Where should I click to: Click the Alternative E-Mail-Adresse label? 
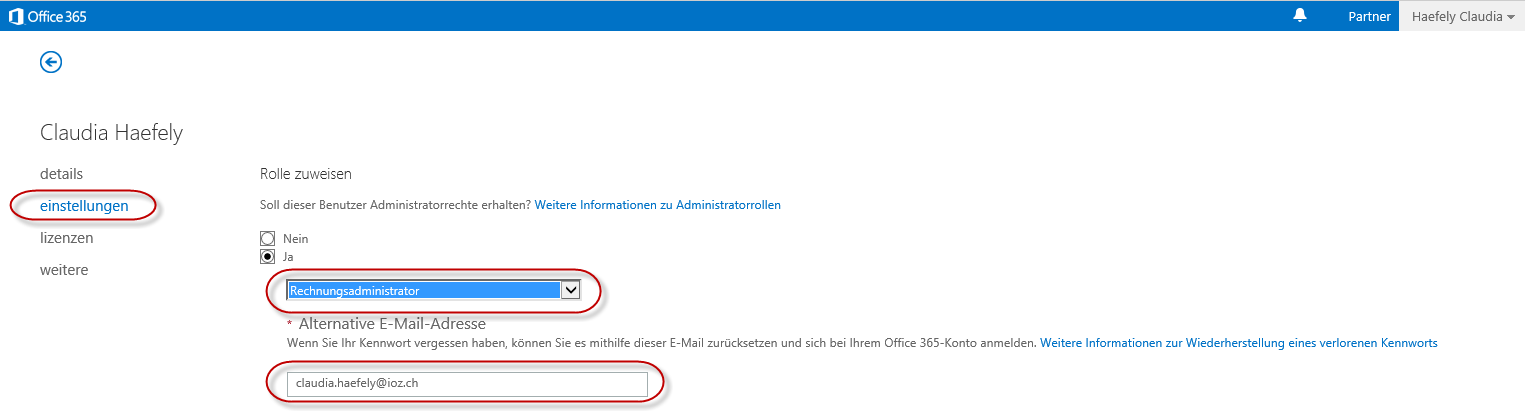coord(392,323)
